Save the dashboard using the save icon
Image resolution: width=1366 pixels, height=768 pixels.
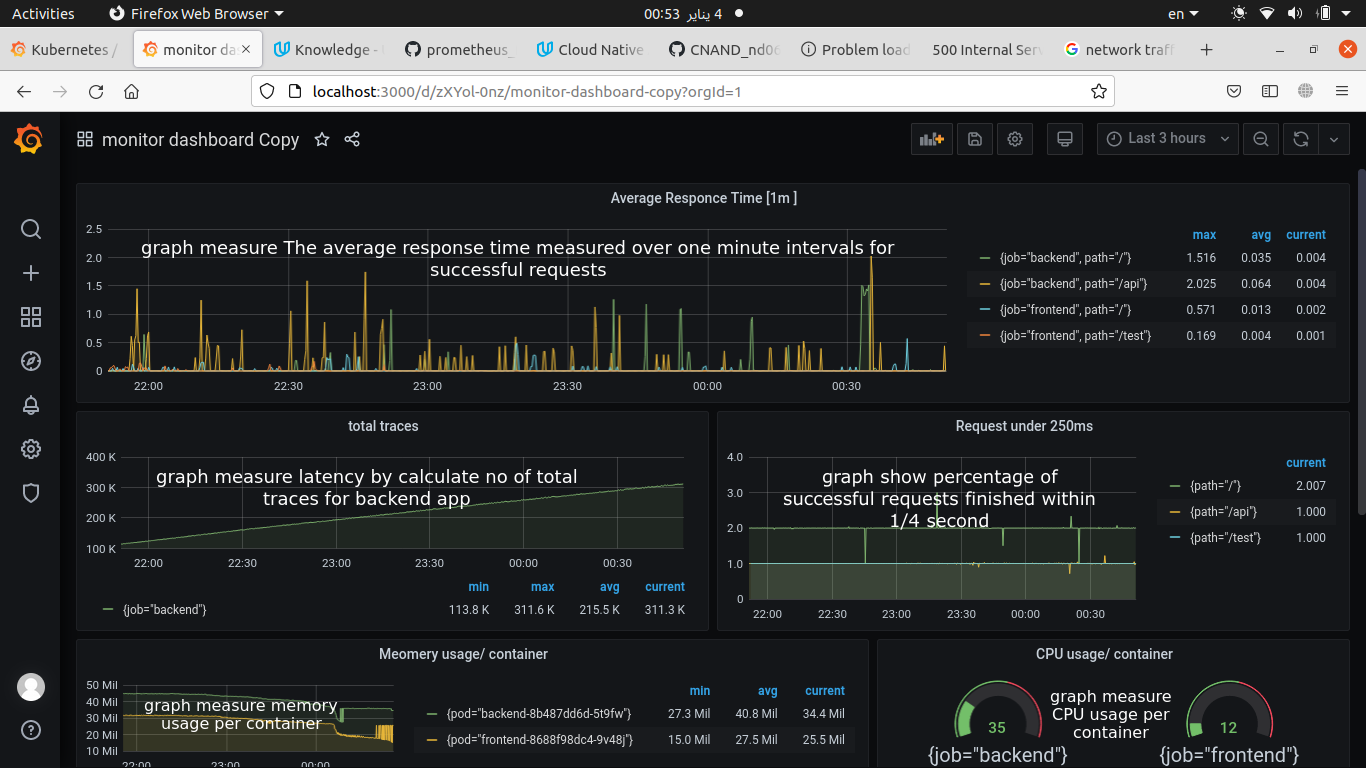(x=974, y=139)
